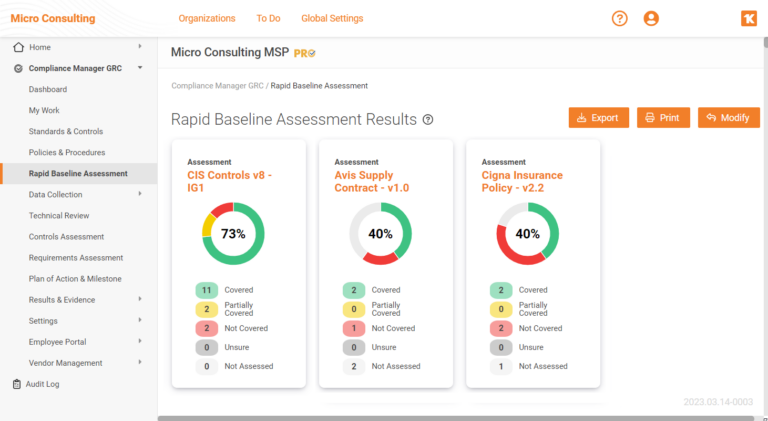The image size is (768, 421).
Task: Click the PRO badge next to organization name
Action: coord(305,52)
